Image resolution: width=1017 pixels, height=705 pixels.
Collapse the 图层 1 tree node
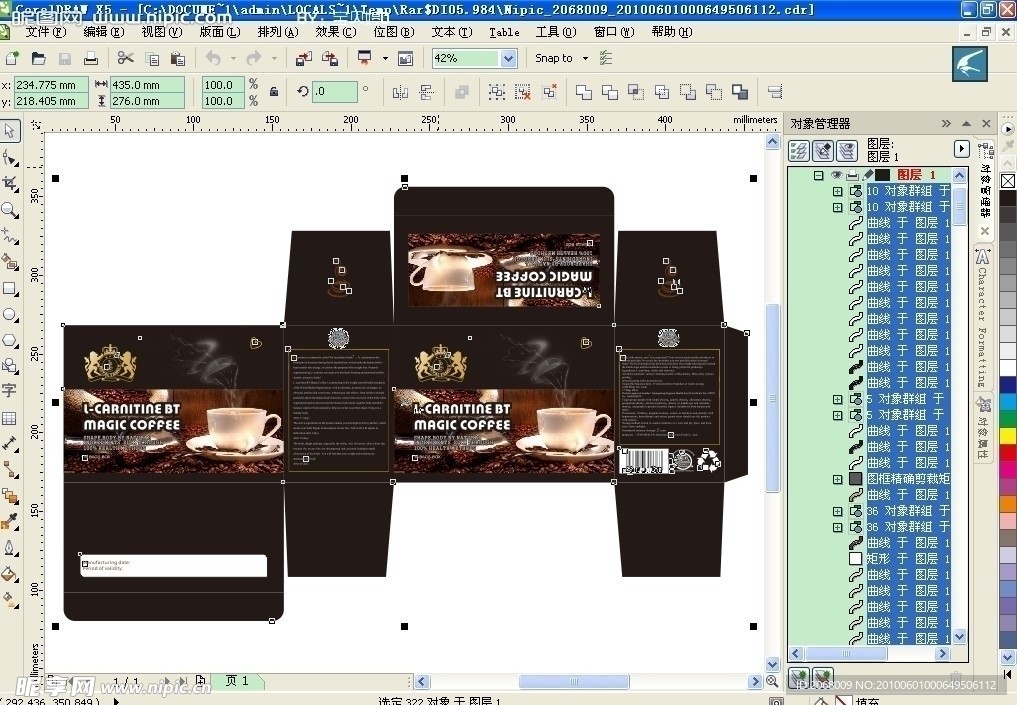click(x=819, y=175)
